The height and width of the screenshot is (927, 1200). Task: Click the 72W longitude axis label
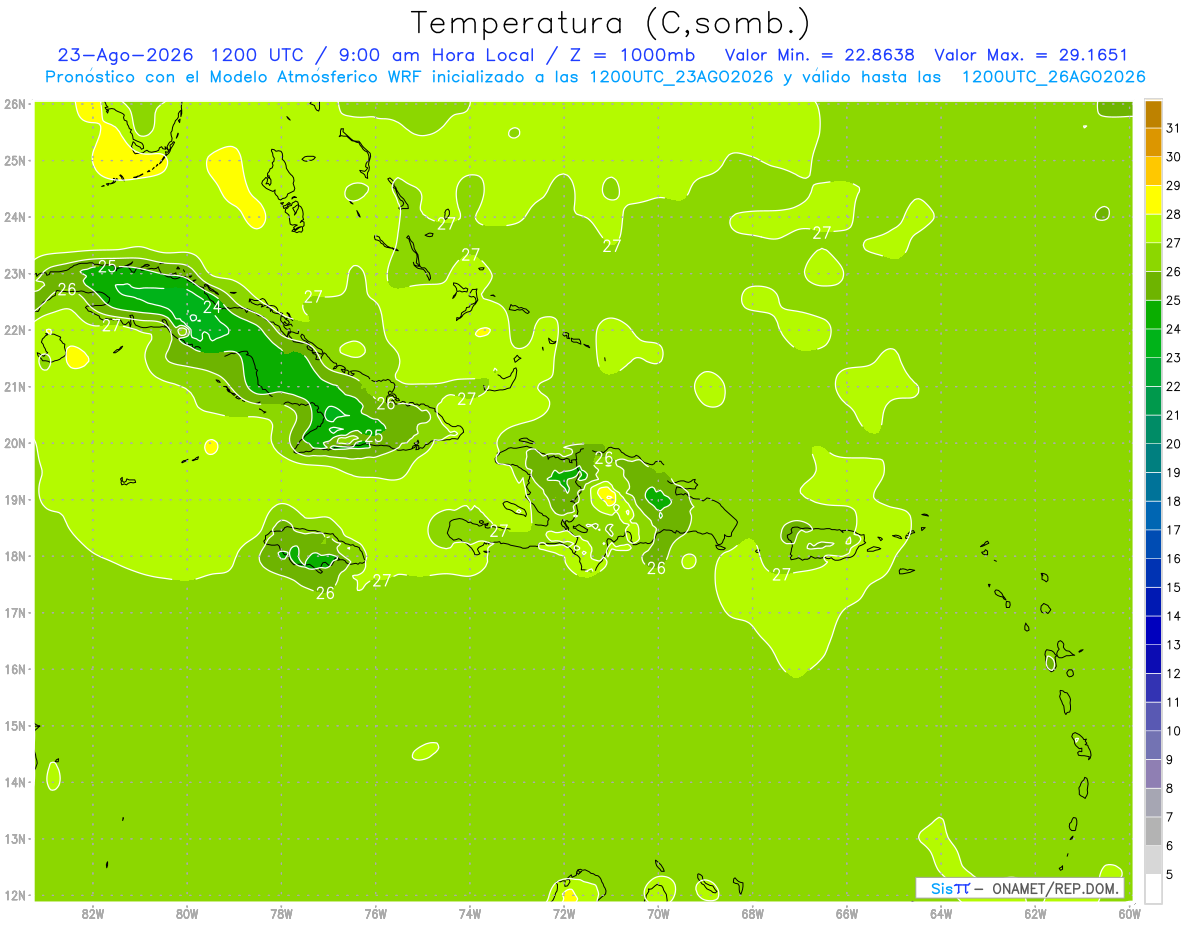pyautogui.click(x=564, y=913)
